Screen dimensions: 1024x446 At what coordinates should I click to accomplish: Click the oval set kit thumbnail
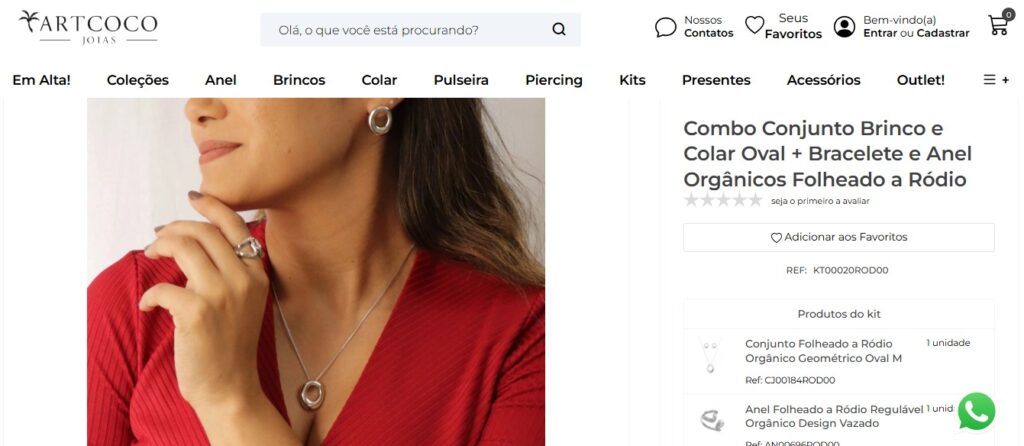[709, 357]
